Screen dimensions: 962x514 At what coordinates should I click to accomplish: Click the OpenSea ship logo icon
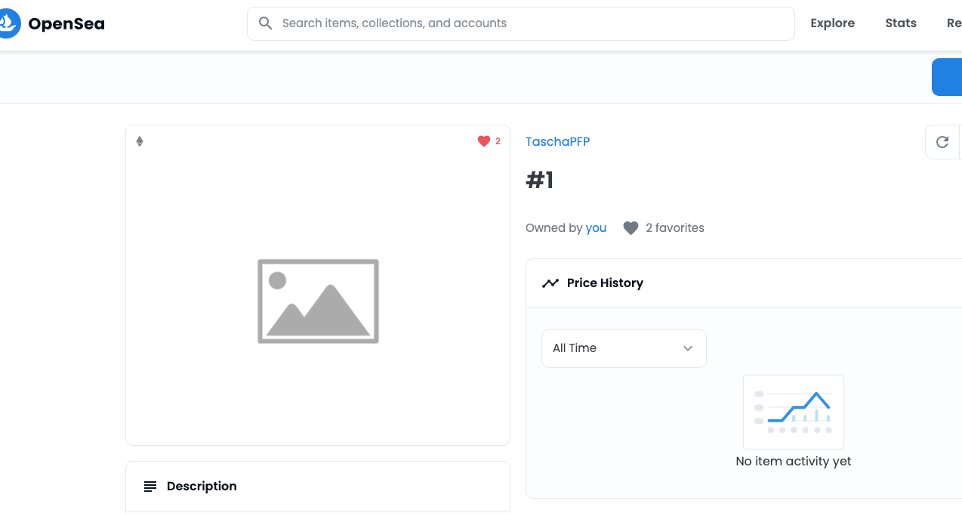[x=9, y=23]
